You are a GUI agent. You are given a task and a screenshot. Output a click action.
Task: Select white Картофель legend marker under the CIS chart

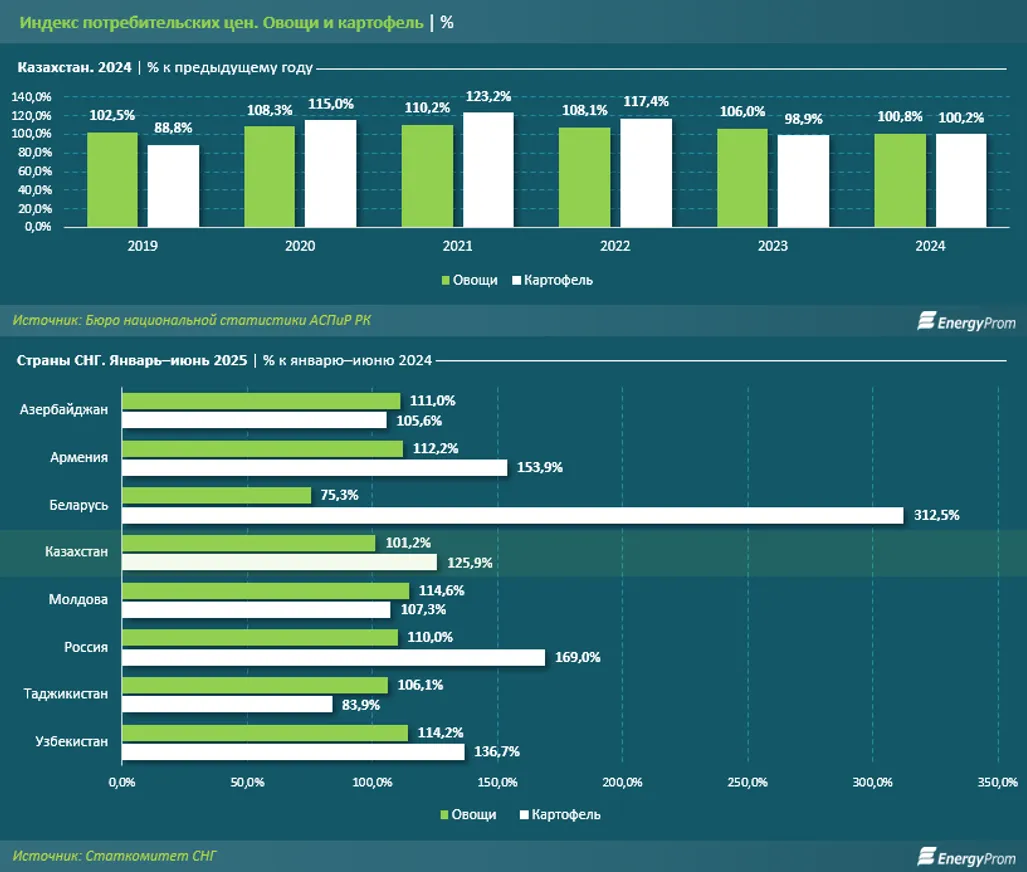click(524, 815)
